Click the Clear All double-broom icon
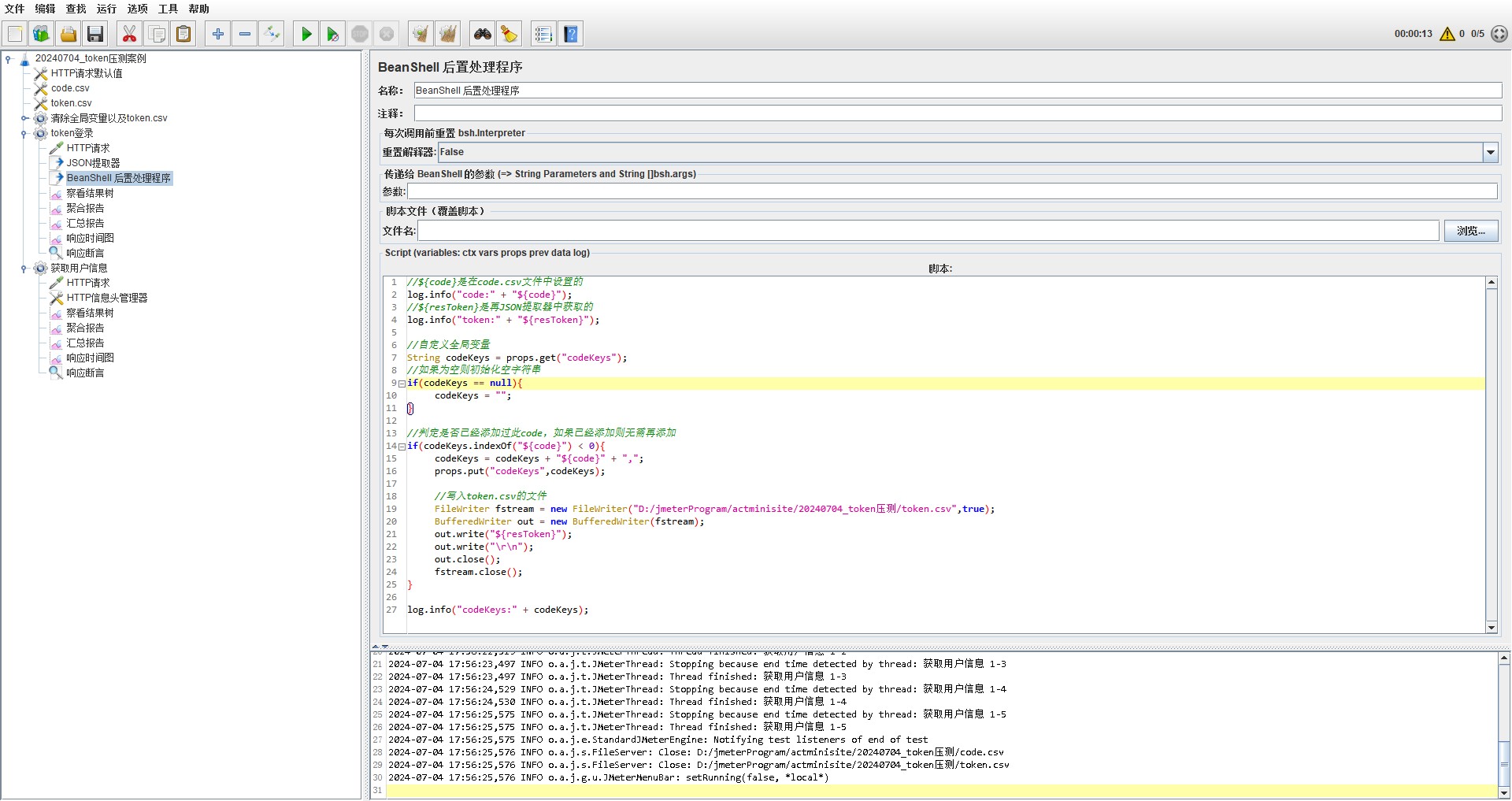The height and width of the screenshot is (801, 1512). pyautogui.click(x=448, y=34)
